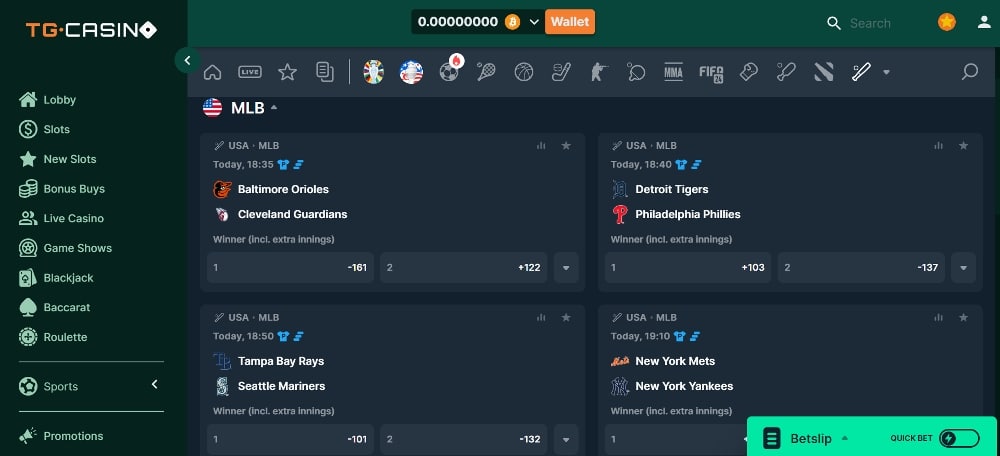Expand more markets for Tigers vs Phillies
Image resolution: width=1000 pixels, height=456 pixels.
click(964, 268)
